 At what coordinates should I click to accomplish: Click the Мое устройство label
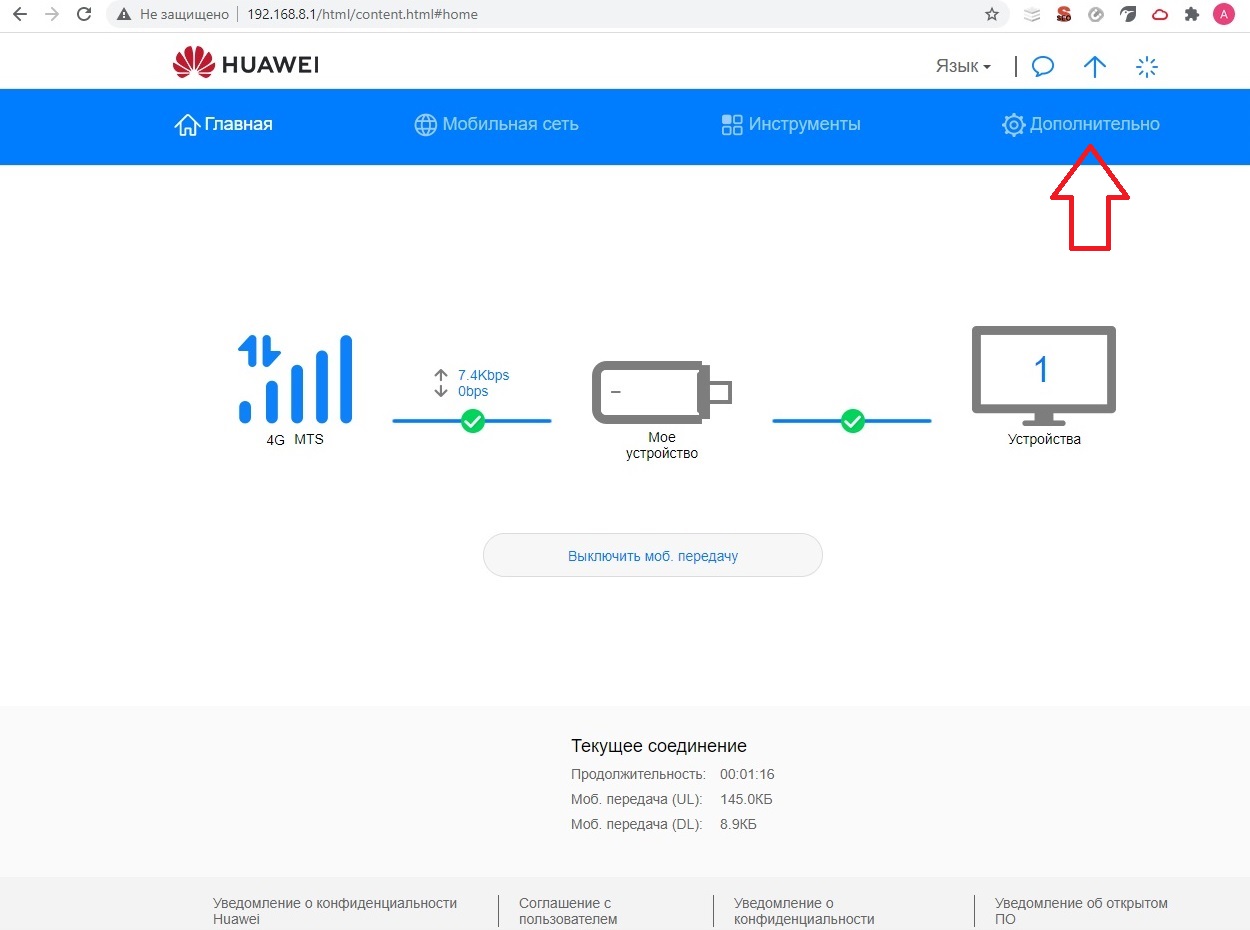tap(662, 445)
